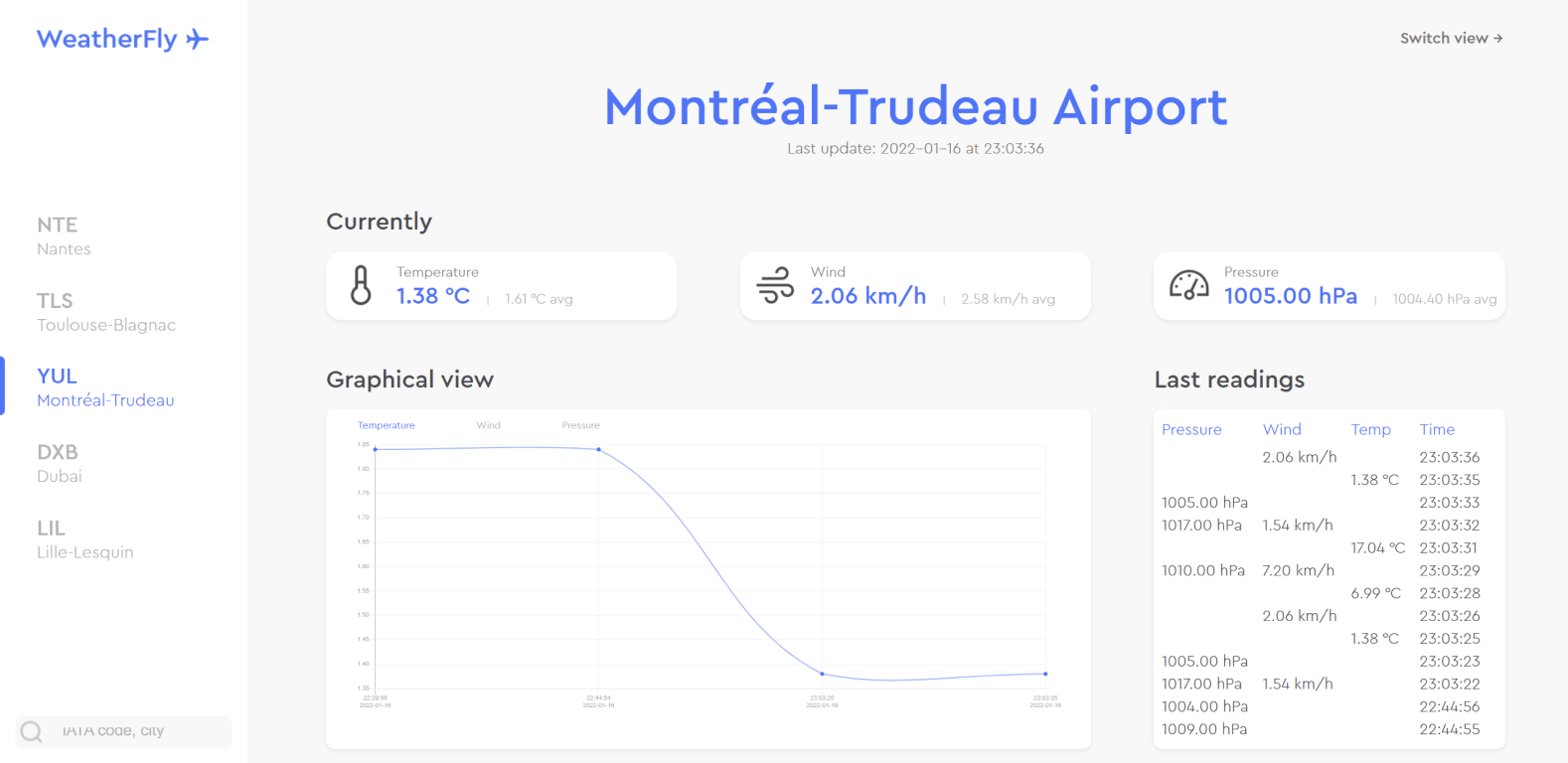
Task: Select NTE Nantes airport in sidebar
Action: pyautogui.click(x=65, y=235)
